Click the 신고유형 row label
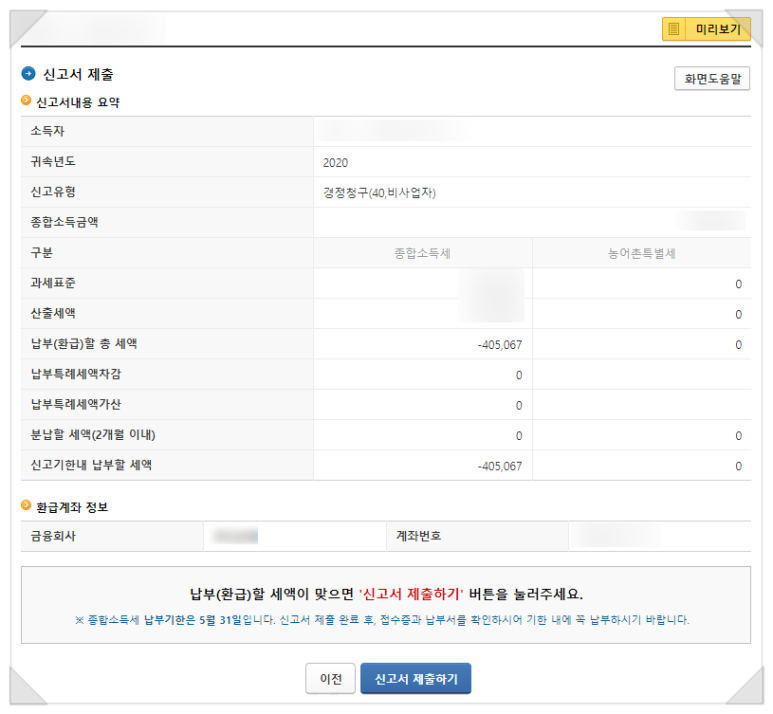 (53, 192)
